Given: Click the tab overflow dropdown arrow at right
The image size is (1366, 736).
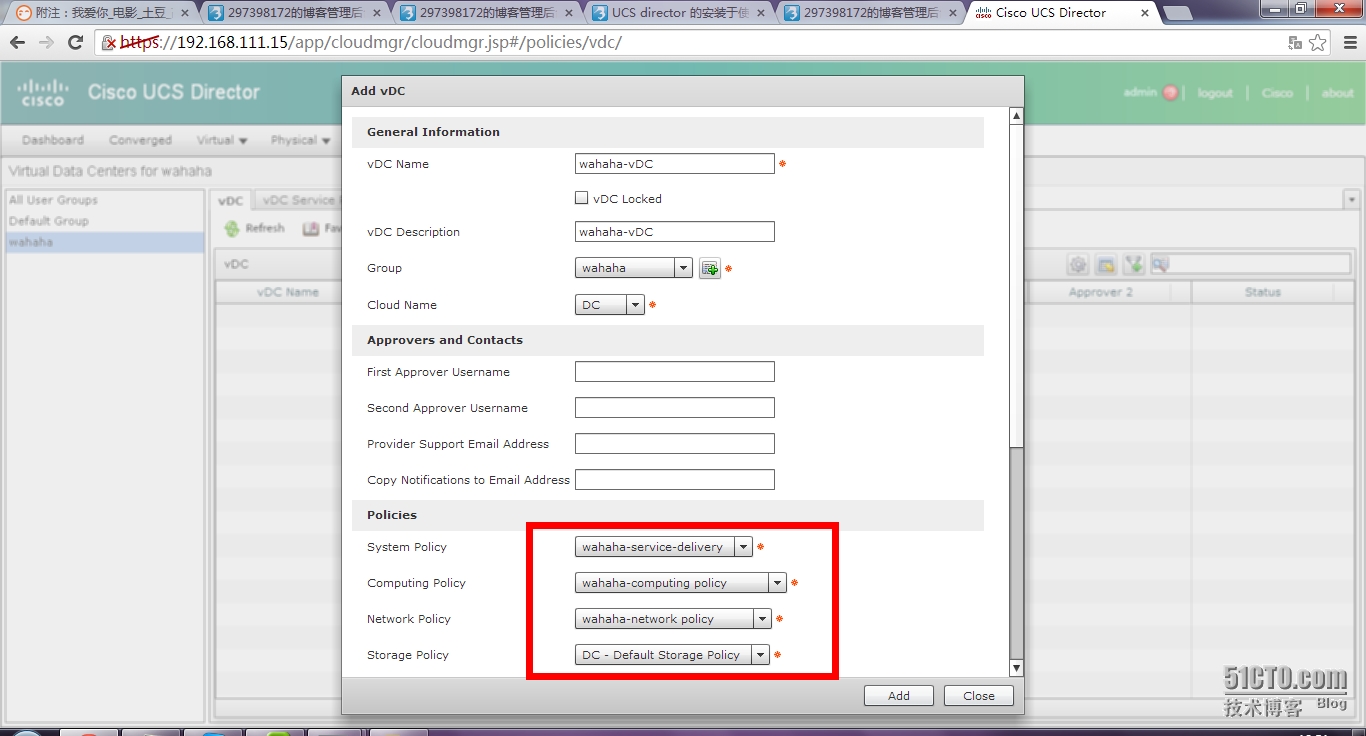Looking at the screenshot, I should (x=1351, y=200).
